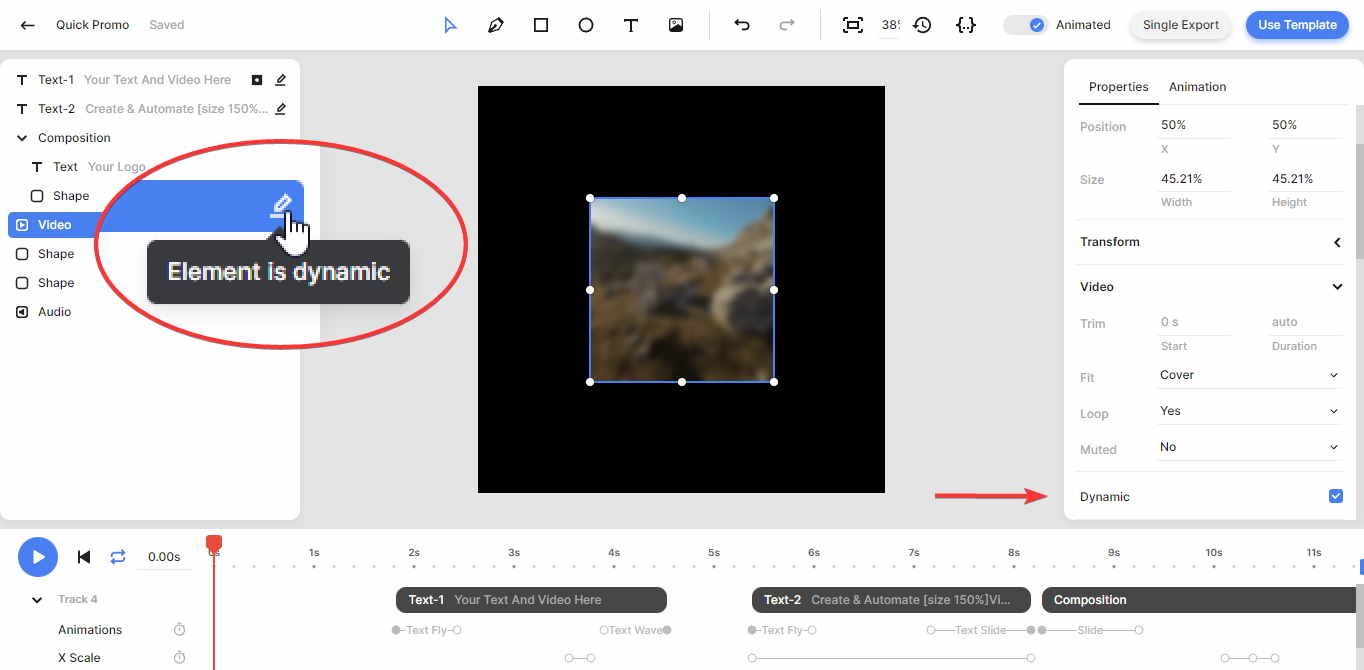Select the Audio layer in list
Screen dimensions: 1364x670
click(x=54, y=312)
